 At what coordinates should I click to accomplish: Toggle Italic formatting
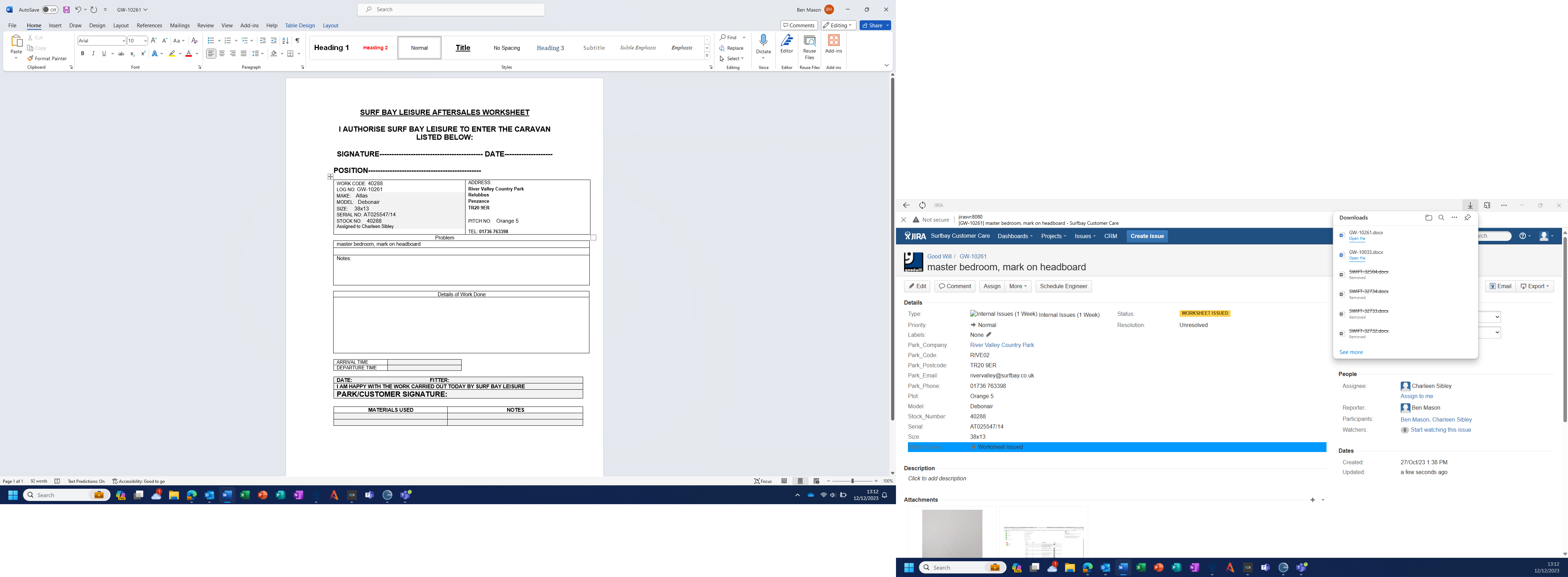pyautogui.click(x=93, y=54)
